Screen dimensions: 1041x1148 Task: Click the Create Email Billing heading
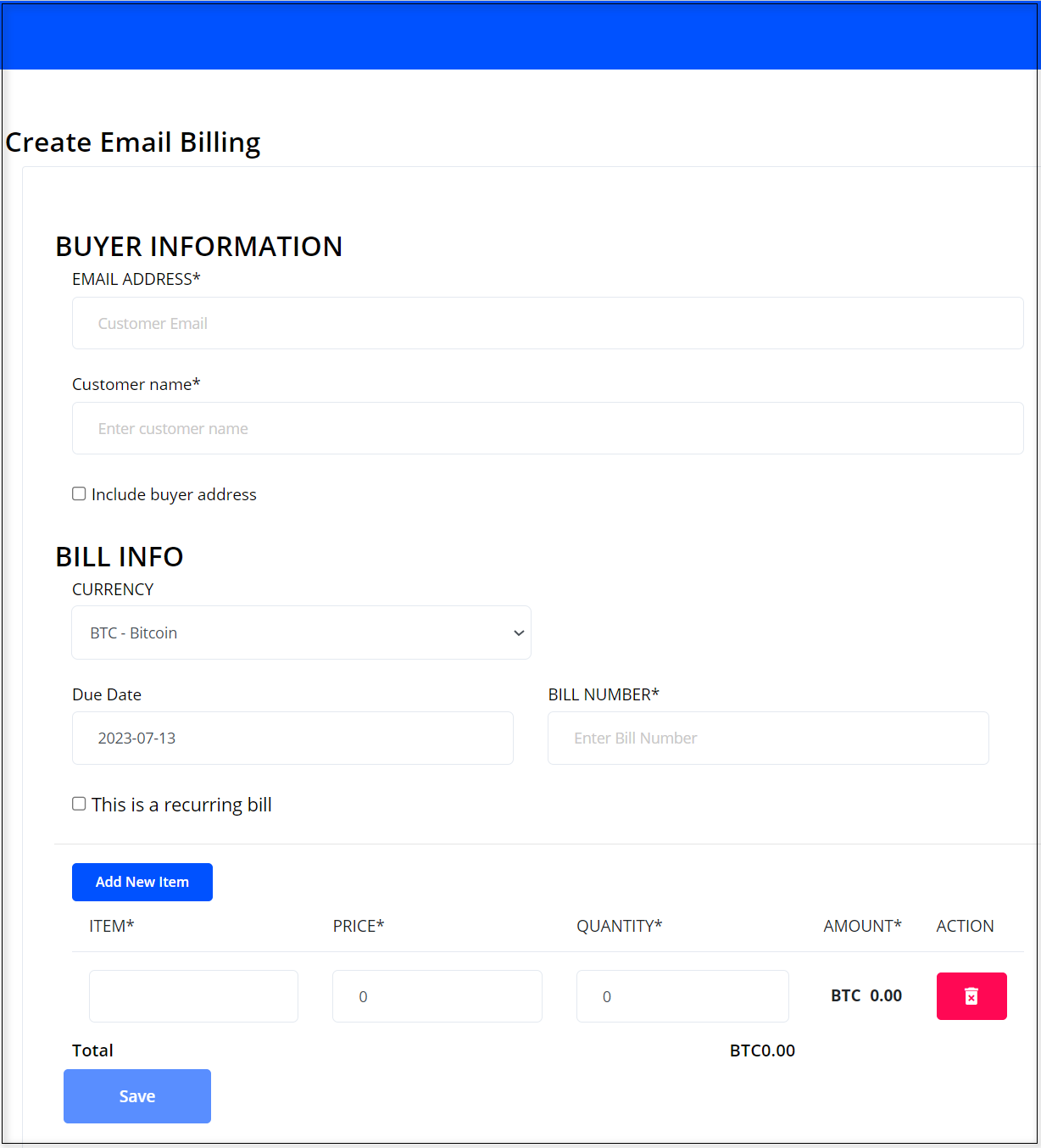[x=133, y=142]
